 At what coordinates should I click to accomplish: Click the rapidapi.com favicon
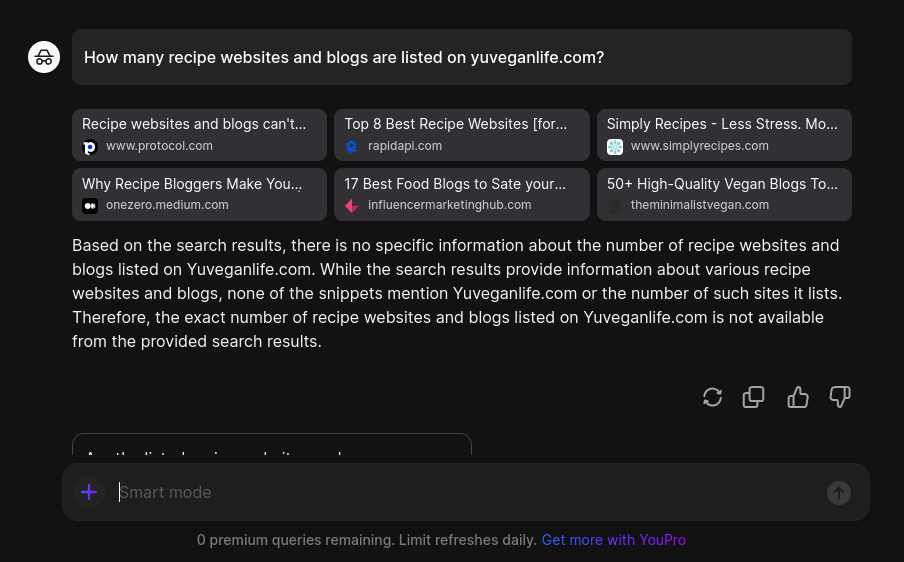352,147
